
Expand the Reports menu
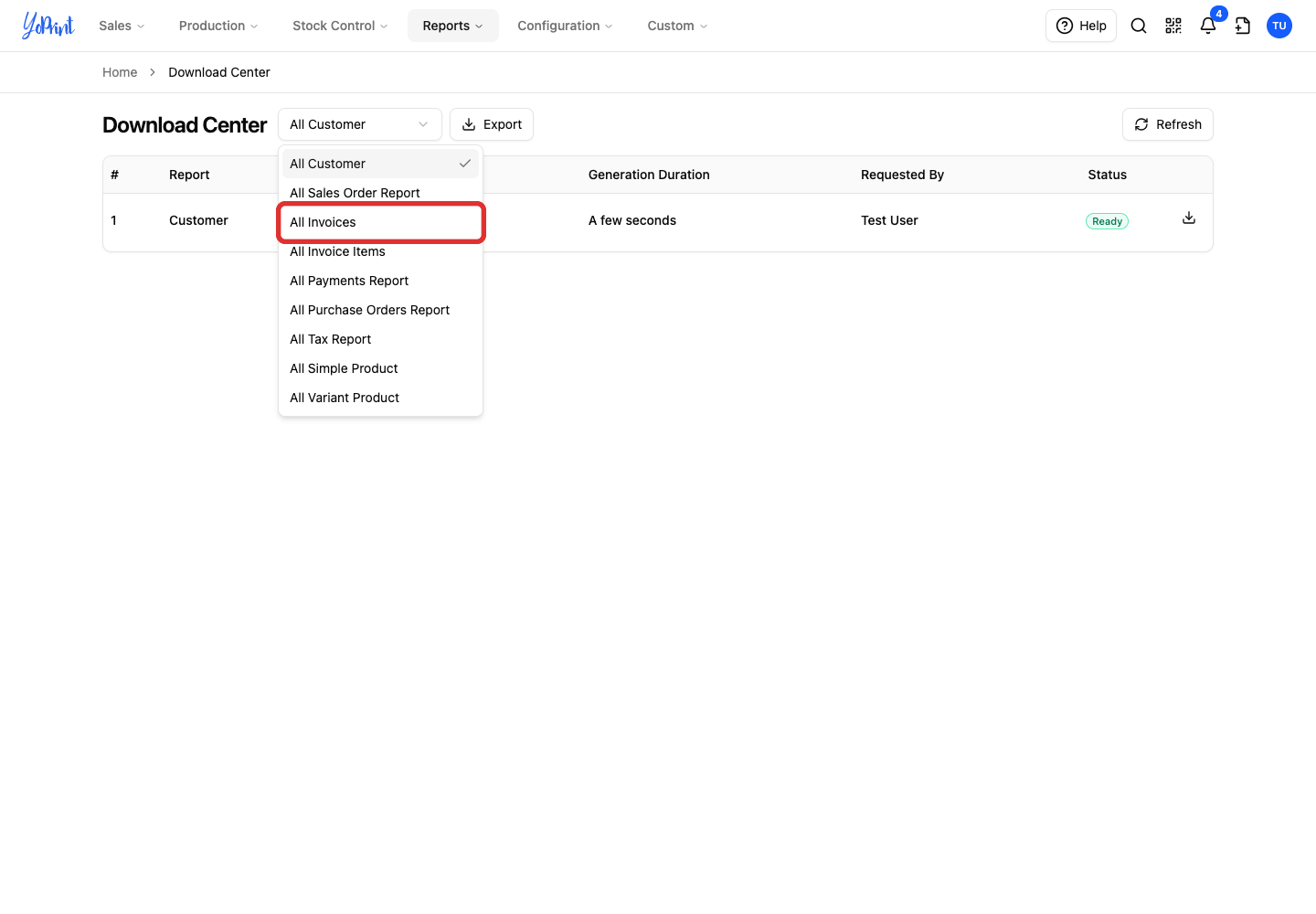453,26
